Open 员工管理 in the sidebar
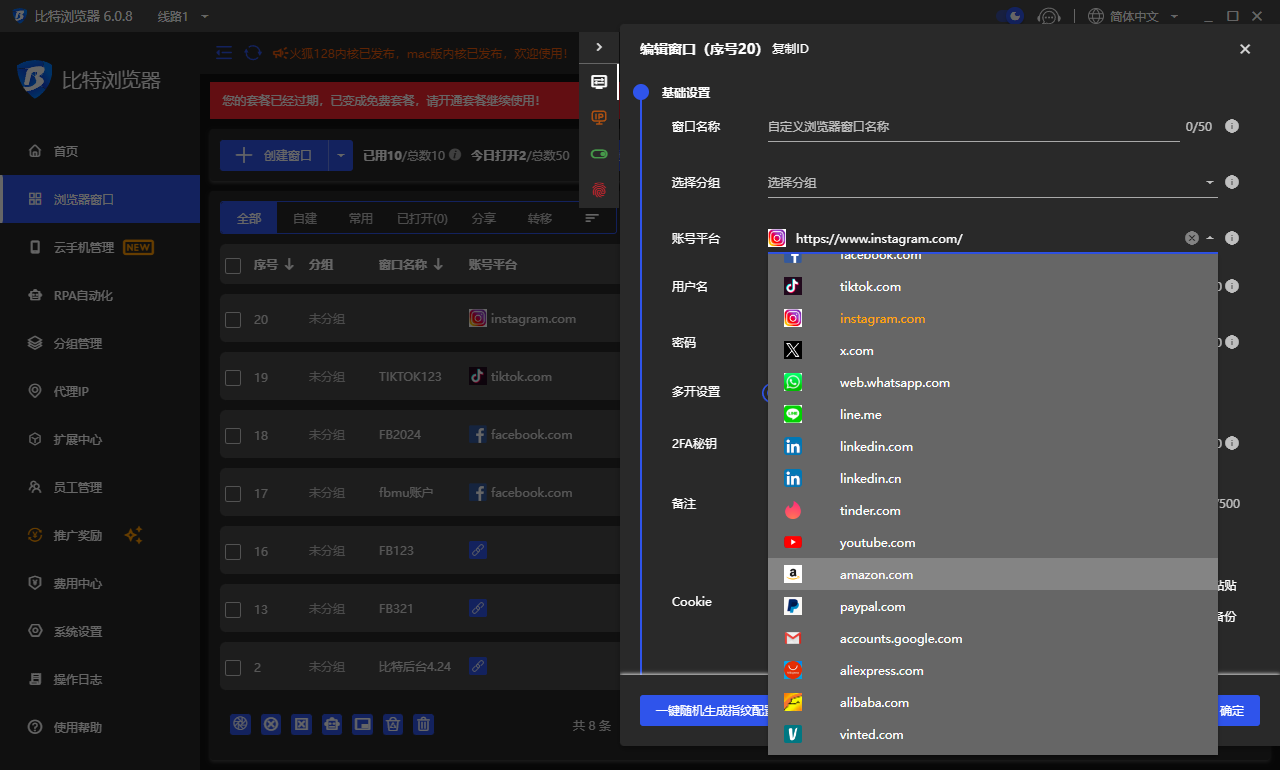Screen dimensions: 1280x770 pyautogui.click(x=100, y=487)
